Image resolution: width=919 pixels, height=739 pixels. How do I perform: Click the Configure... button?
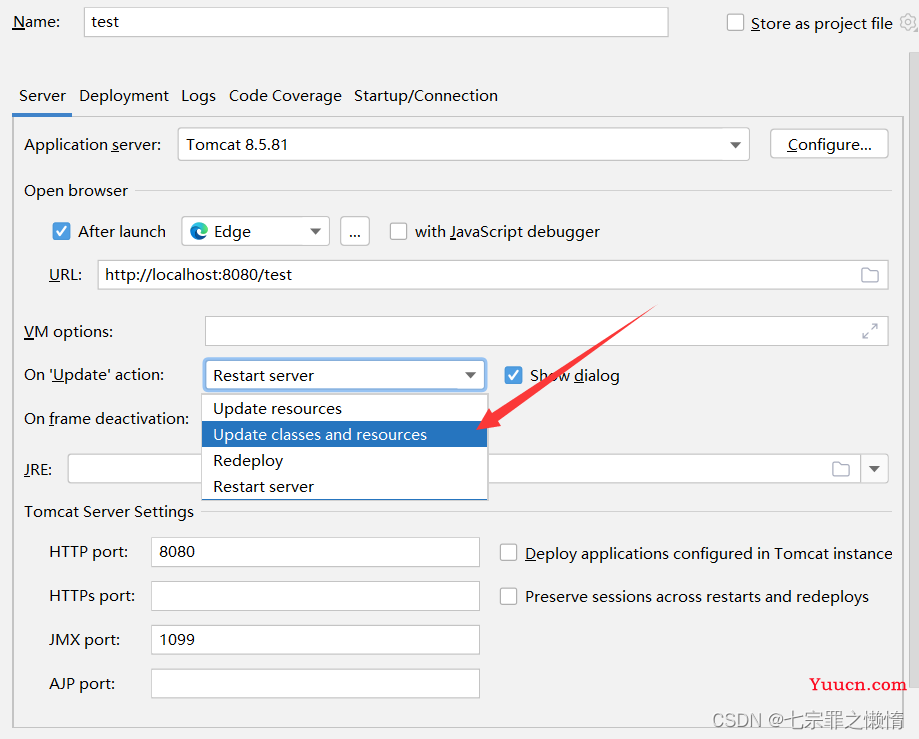pyautogui.click(x=829, y=144)
